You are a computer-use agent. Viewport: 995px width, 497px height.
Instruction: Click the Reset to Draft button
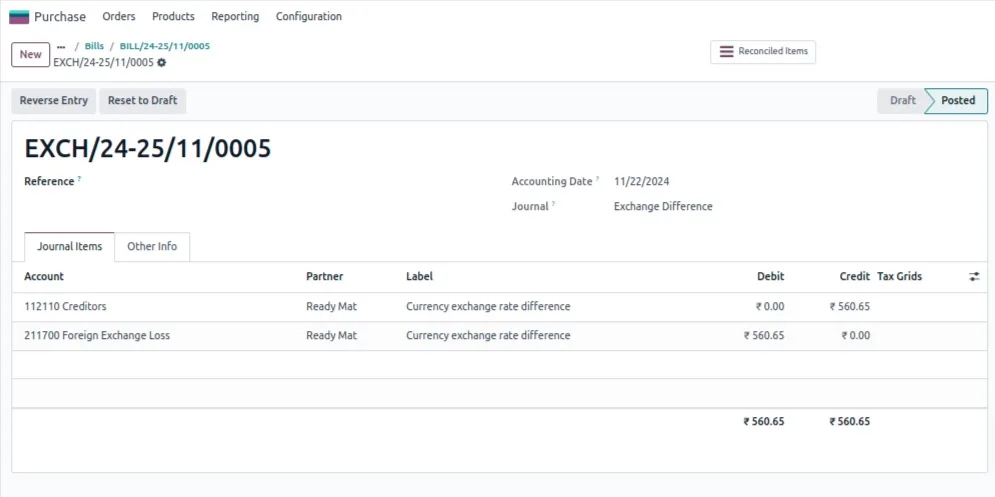(142, 101)
